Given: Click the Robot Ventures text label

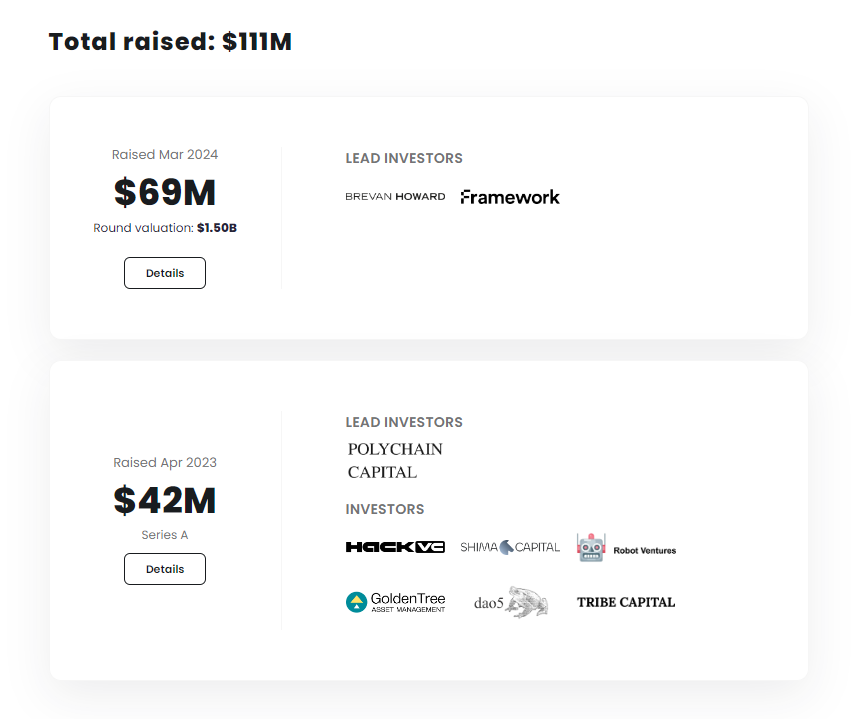Looking at the screenshot, I should click(644, 550).
